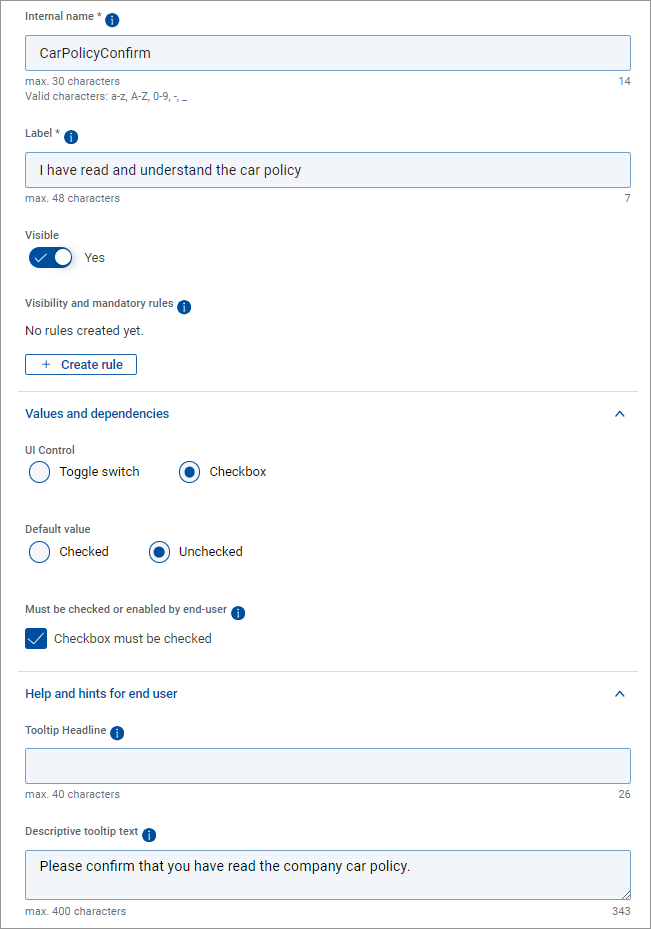Choose Unchecked as default value
Viewport: 651px width, 929px height.
(x=159, y=552)
